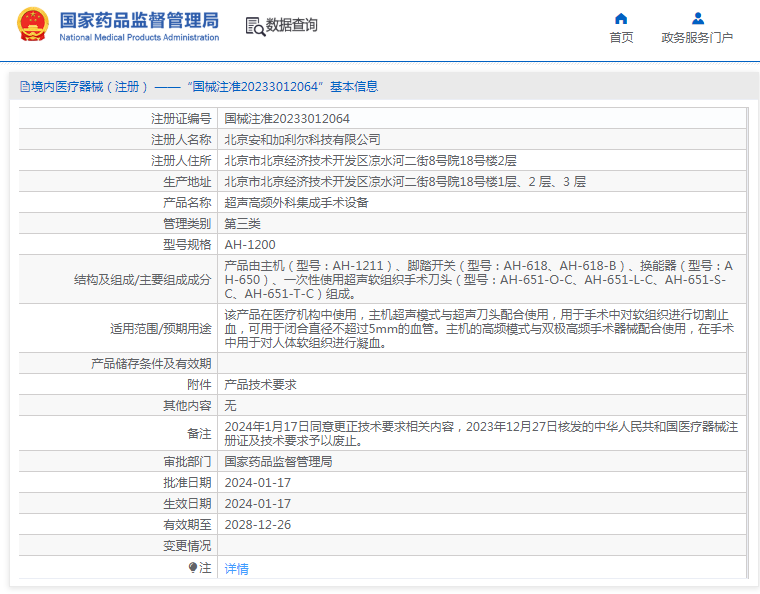Select 其他内容 value 无
Image resolution: width=760 pixels, height=594 pixels.
coord(230,406)
